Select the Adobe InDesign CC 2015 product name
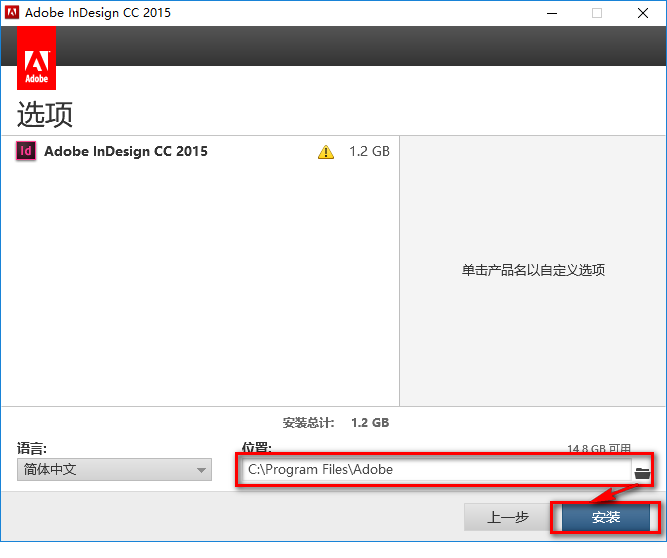Viewport: 667px width, 558px height. 126,151
